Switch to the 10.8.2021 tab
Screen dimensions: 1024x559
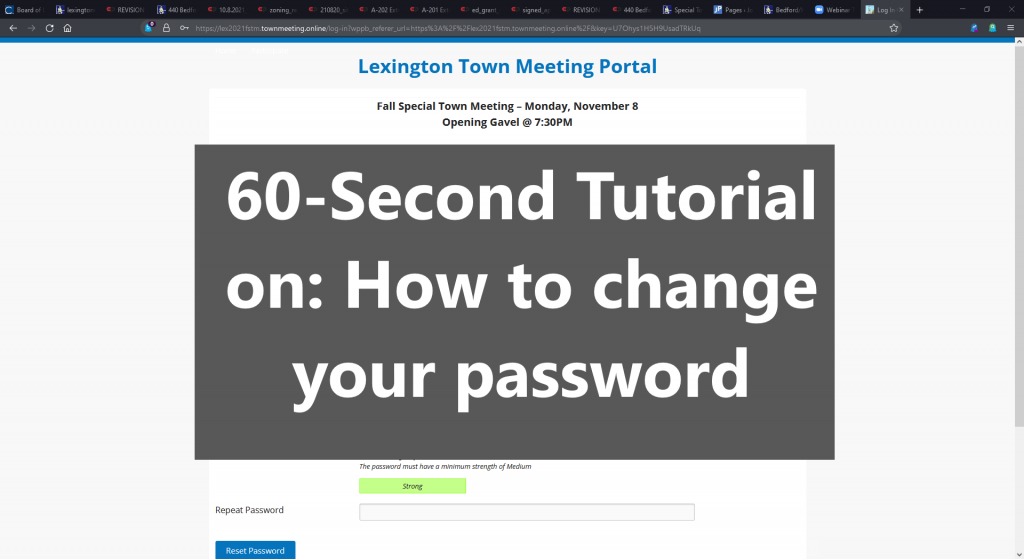(227, 10)
